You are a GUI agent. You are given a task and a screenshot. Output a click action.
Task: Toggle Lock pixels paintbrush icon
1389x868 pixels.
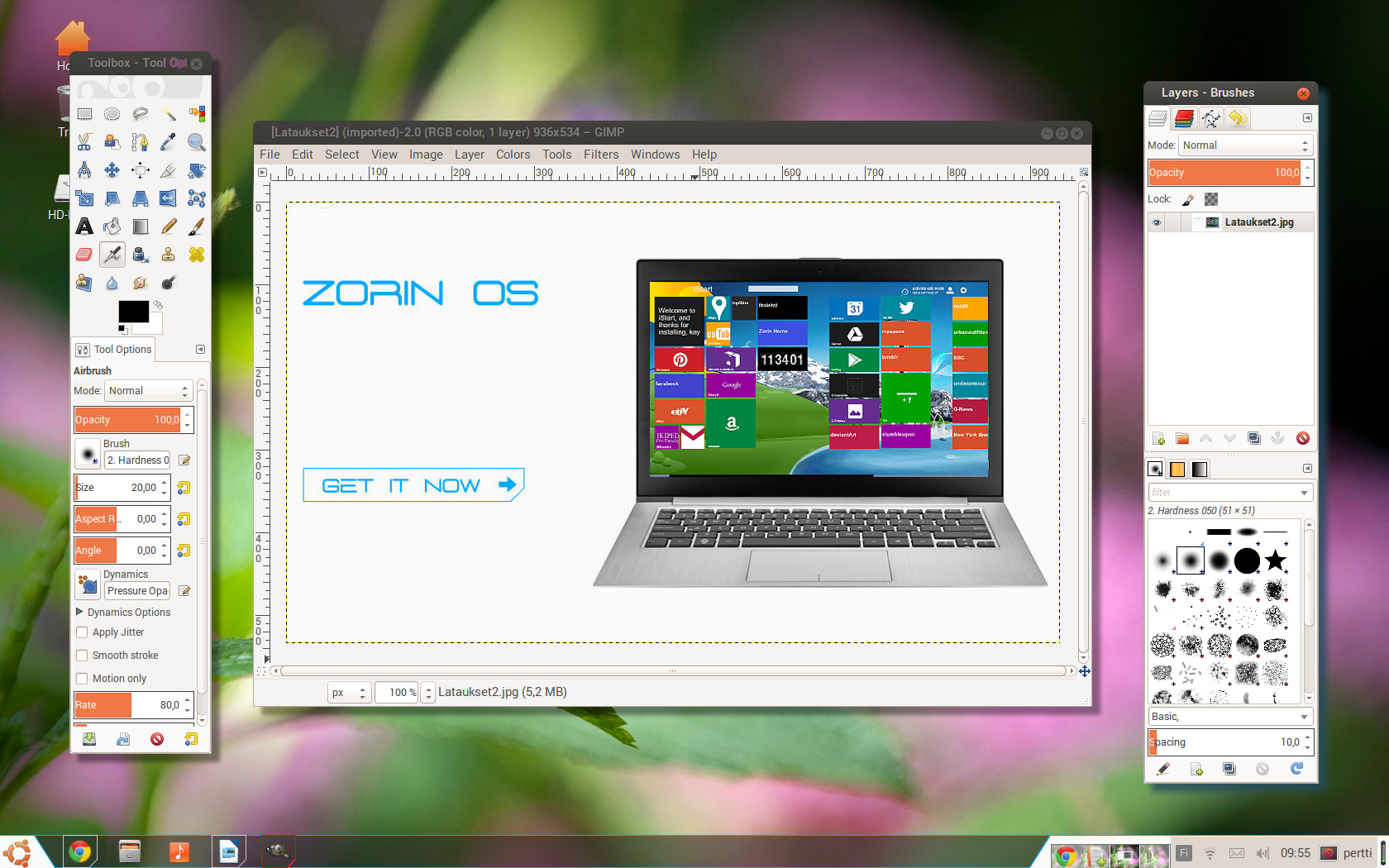(x=1188, y=199)
